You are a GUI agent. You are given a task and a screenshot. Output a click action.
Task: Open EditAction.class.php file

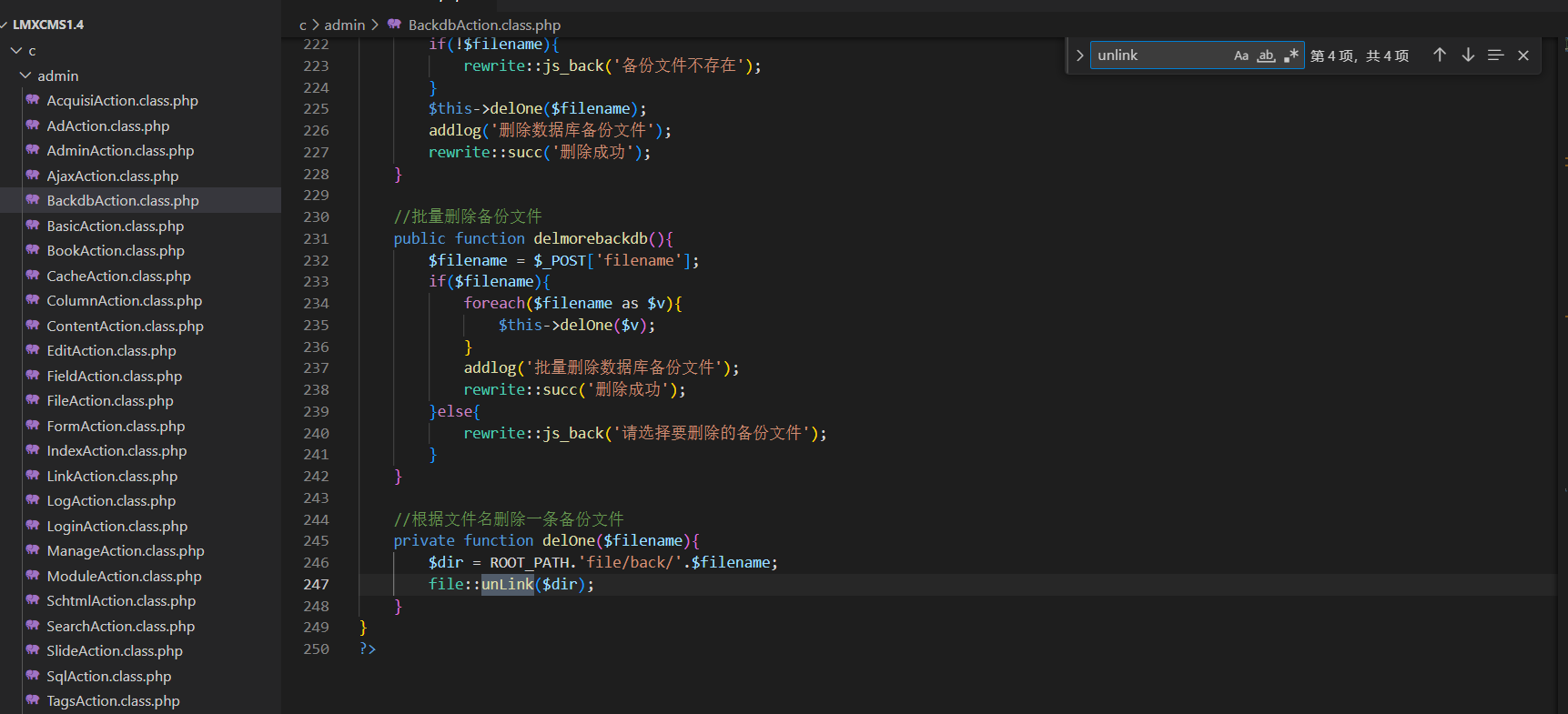click(x=111, y=351)
